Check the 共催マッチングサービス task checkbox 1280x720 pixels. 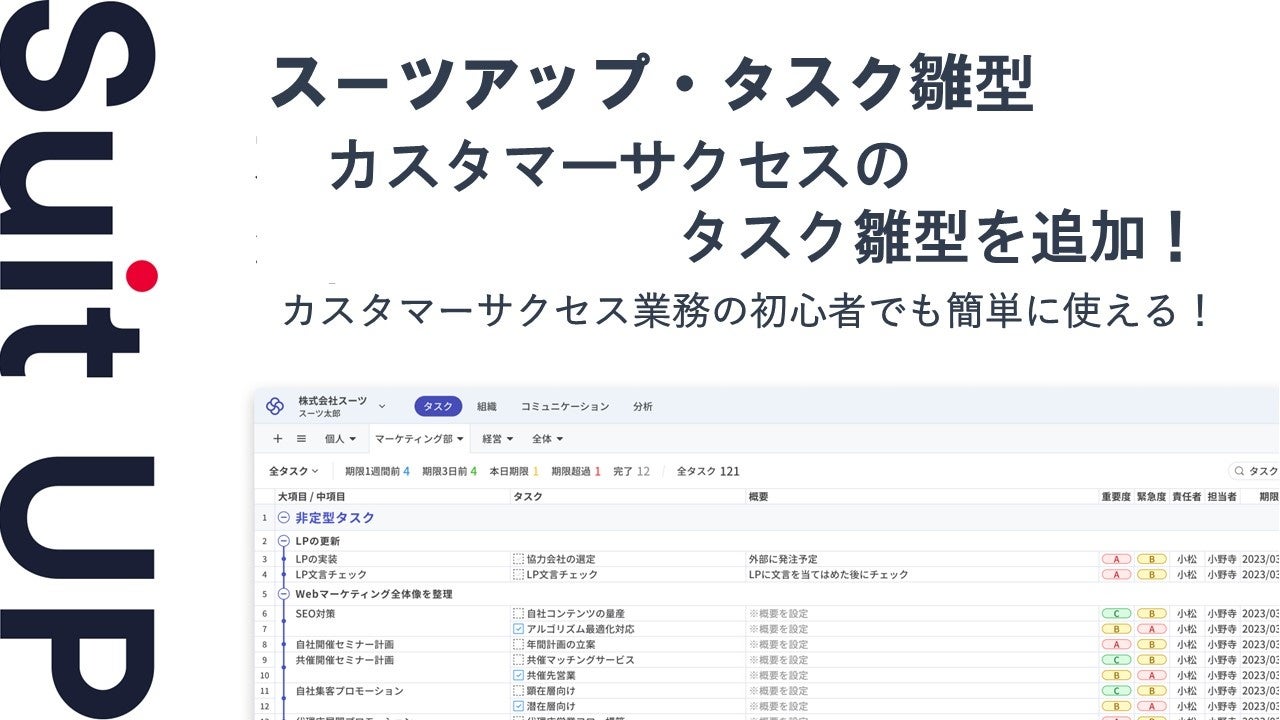click(518, 660)
